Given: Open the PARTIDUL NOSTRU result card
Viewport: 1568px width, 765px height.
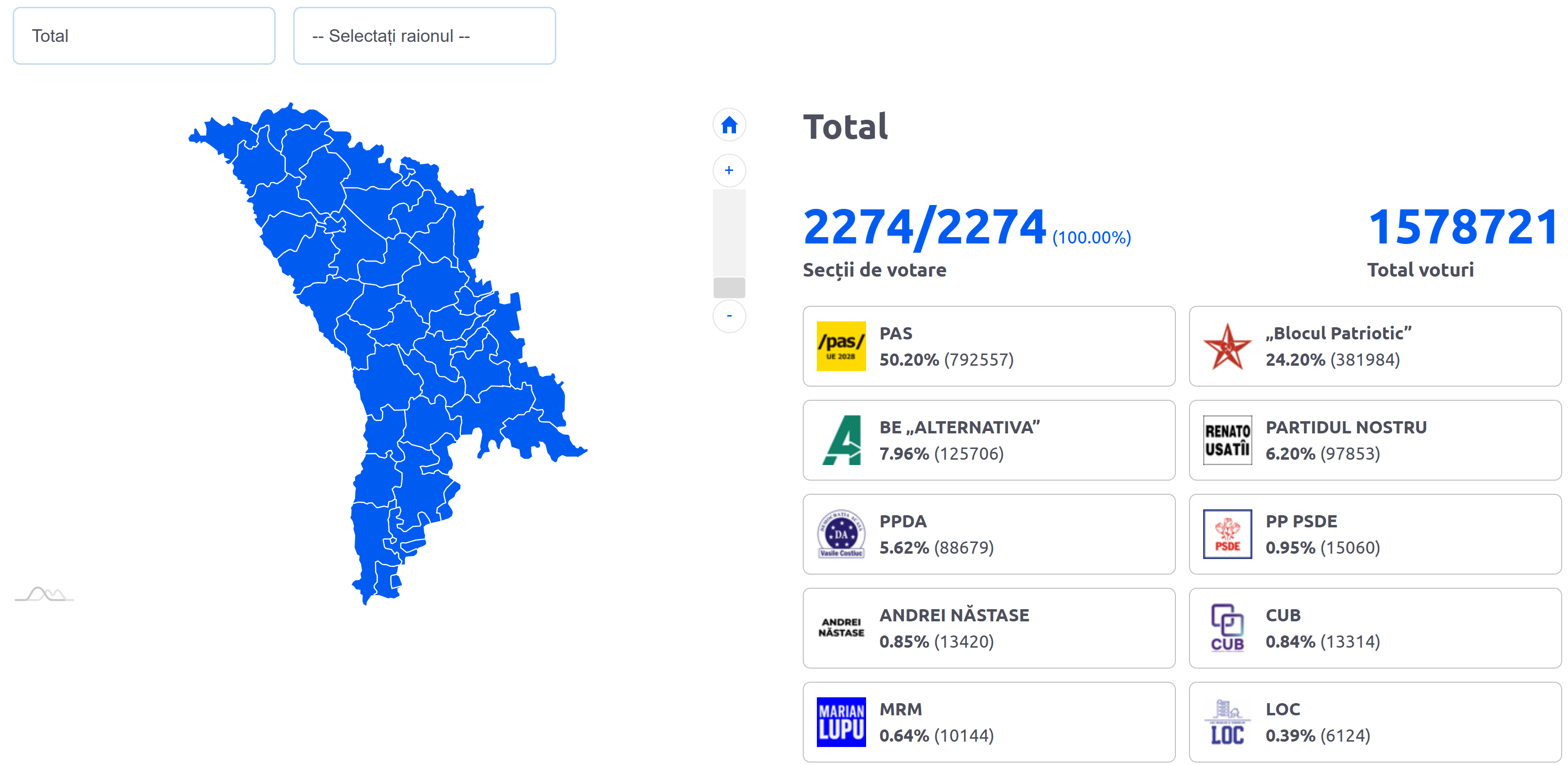Looking at the screenshot, I should [1375, 440].
